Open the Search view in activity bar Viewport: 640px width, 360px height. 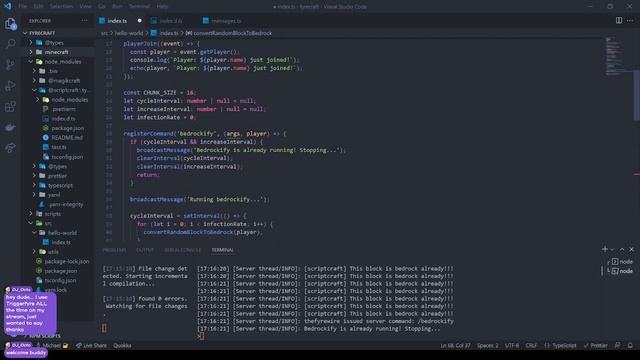11,44
